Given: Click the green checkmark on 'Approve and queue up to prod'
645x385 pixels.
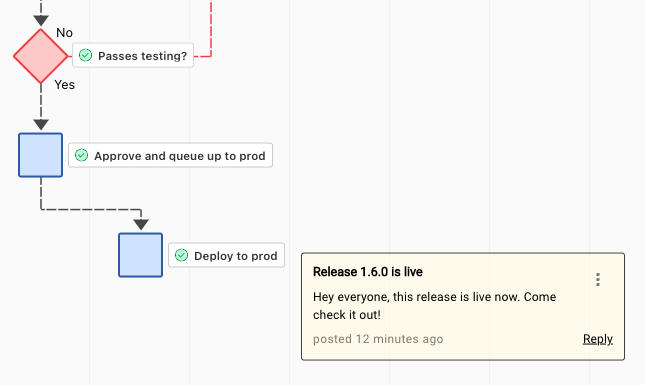Looking at the screenshot, I should pos(81,155).
